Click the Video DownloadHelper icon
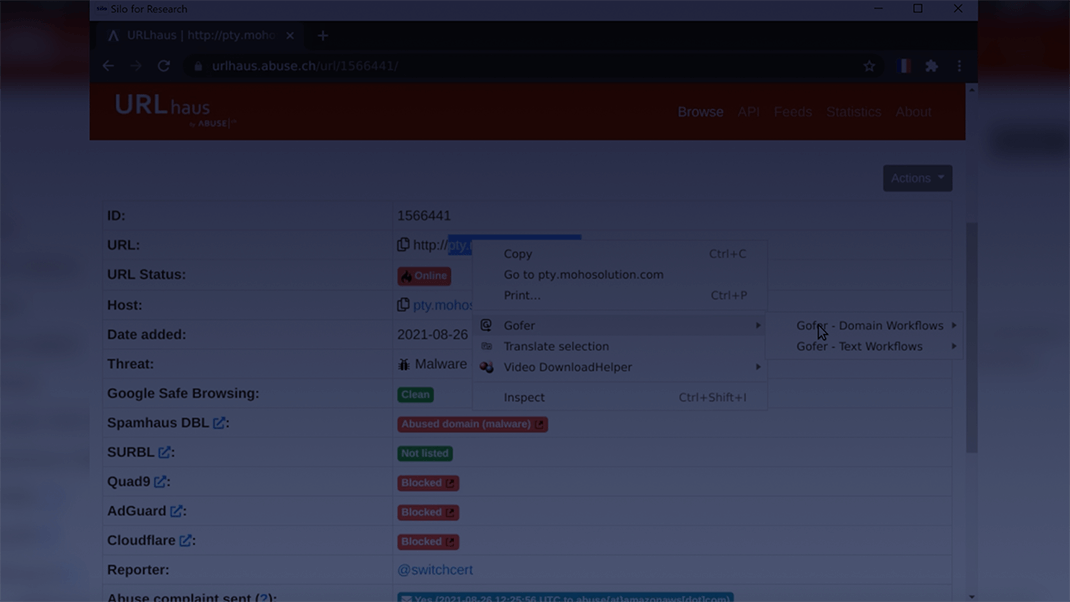This screenshot has height=602, width=1070. (486, 367)
